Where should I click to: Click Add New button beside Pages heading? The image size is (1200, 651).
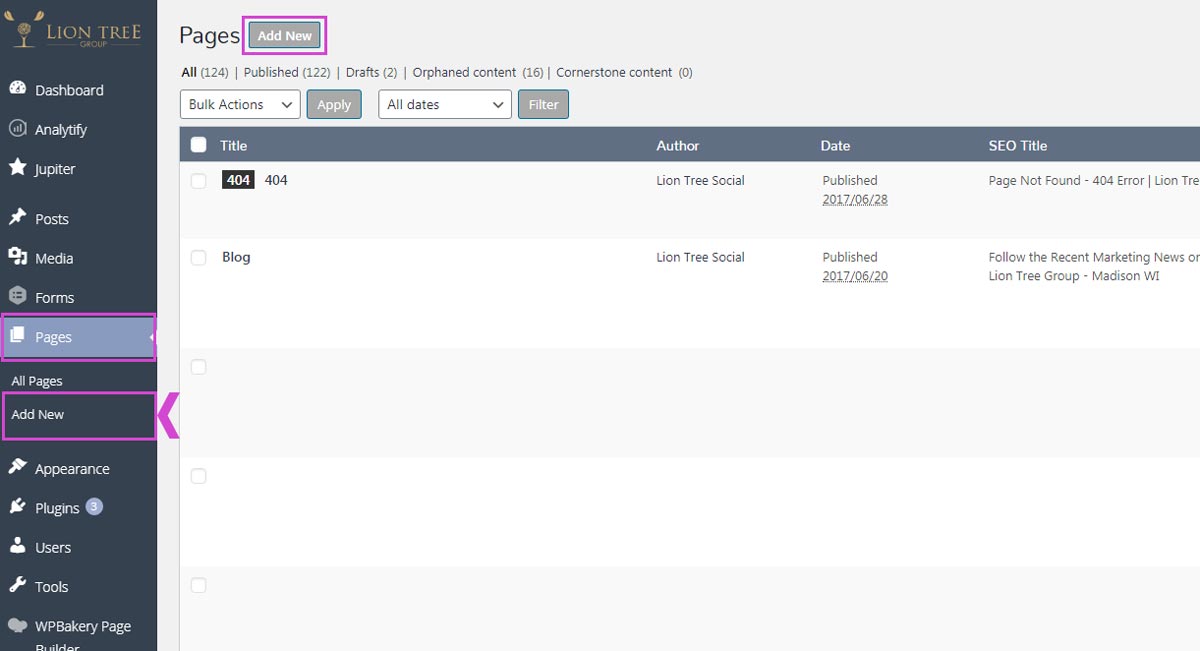(285, 35)
